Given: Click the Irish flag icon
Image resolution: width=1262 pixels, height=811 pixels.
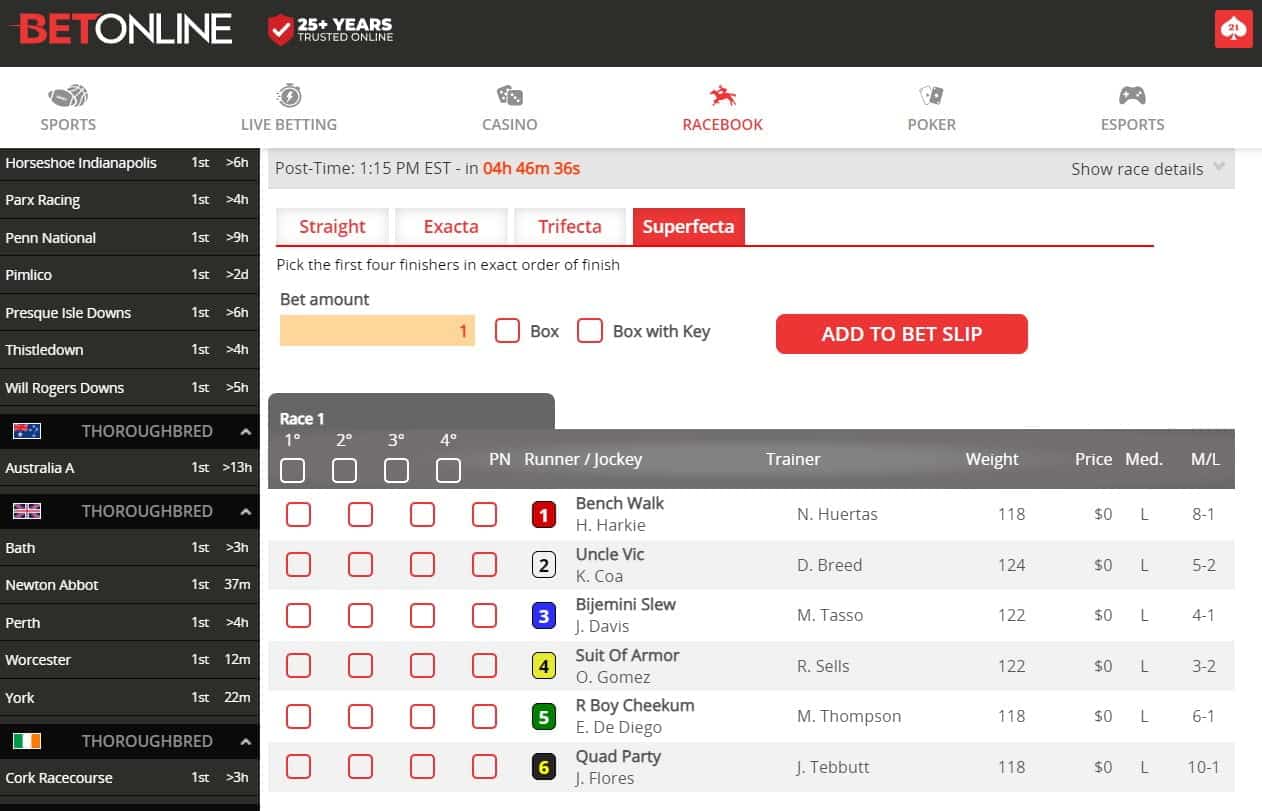Looking at the screenshot, I should click(27, 741).
